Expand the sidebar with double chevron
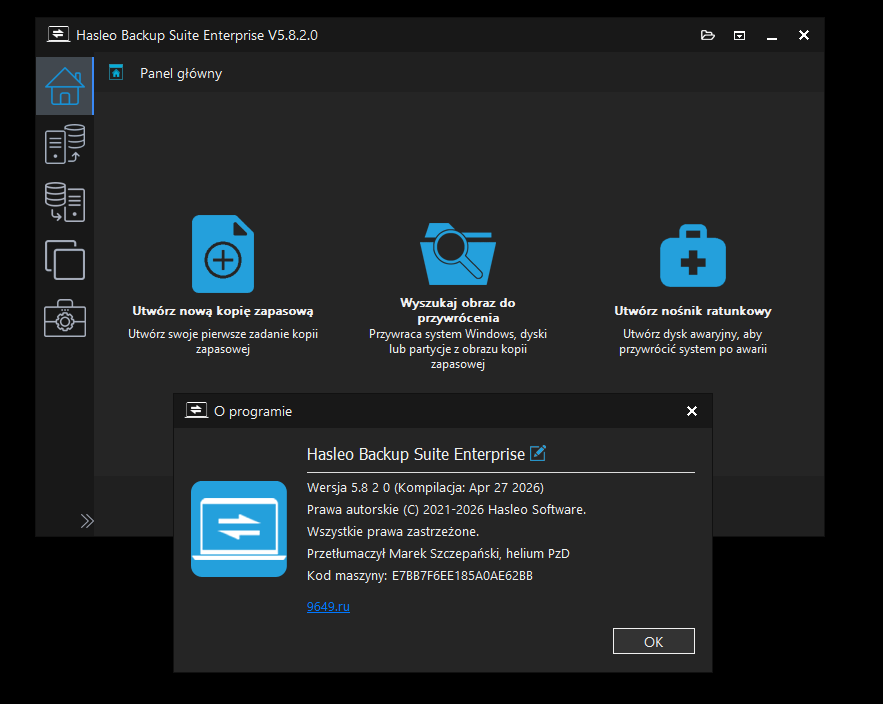 tap(87, 521)
